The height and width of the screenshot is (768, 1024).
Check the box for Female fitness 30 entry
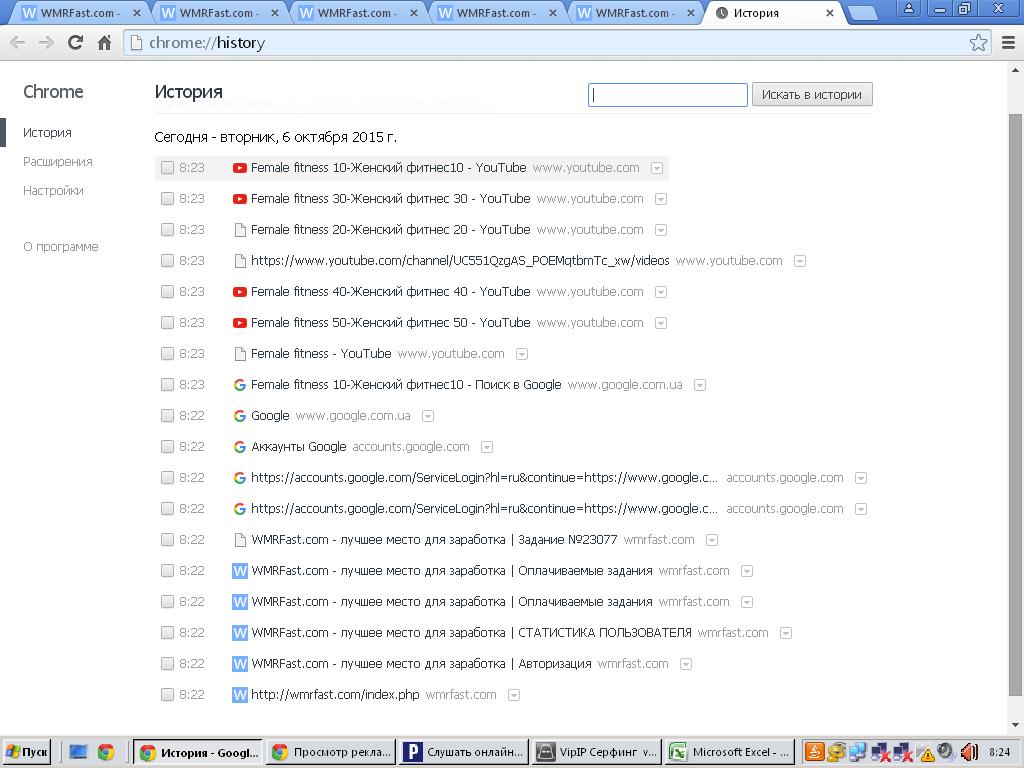pos(167,199)
